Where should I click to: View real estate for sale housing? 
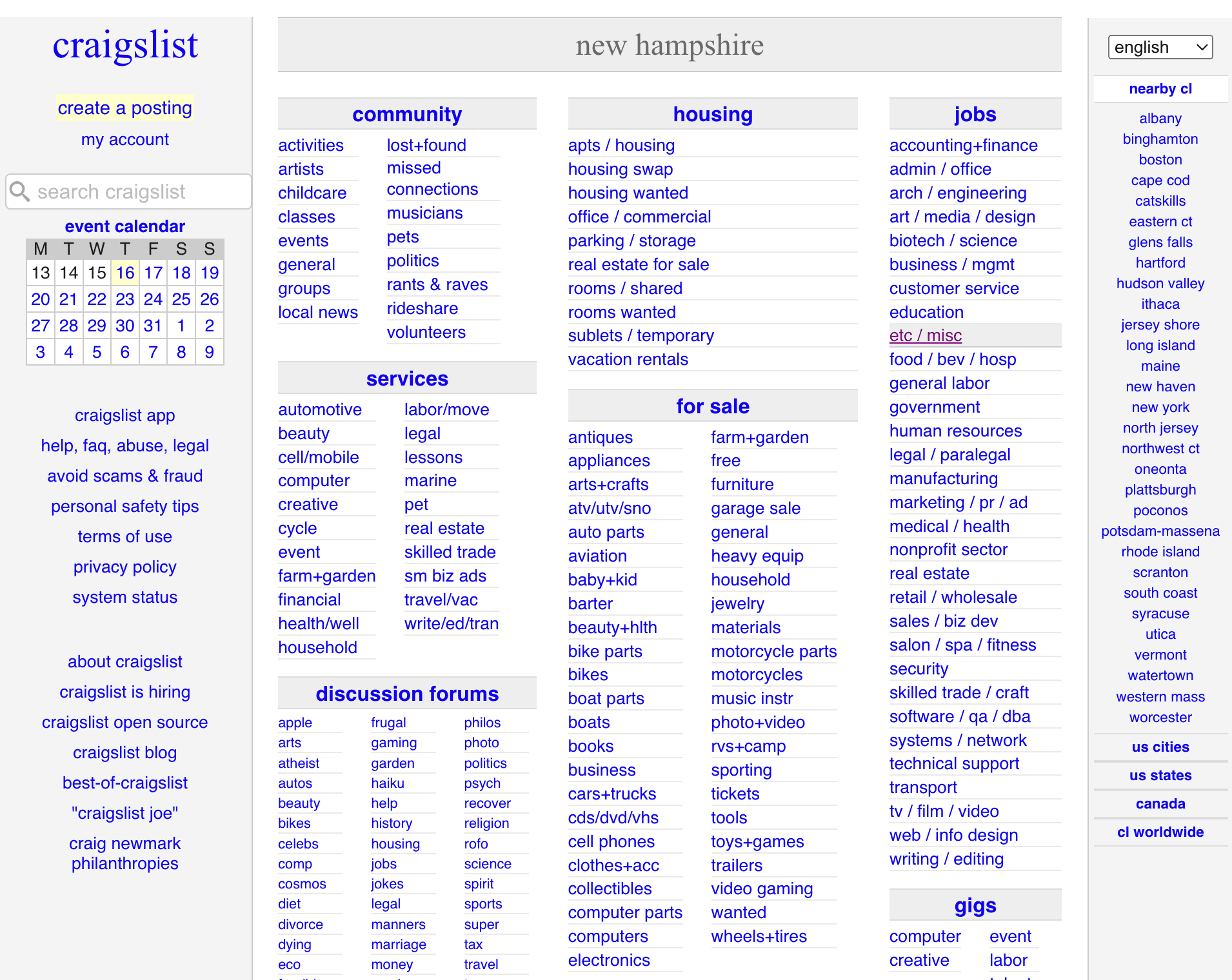click(x=638, y=264)
